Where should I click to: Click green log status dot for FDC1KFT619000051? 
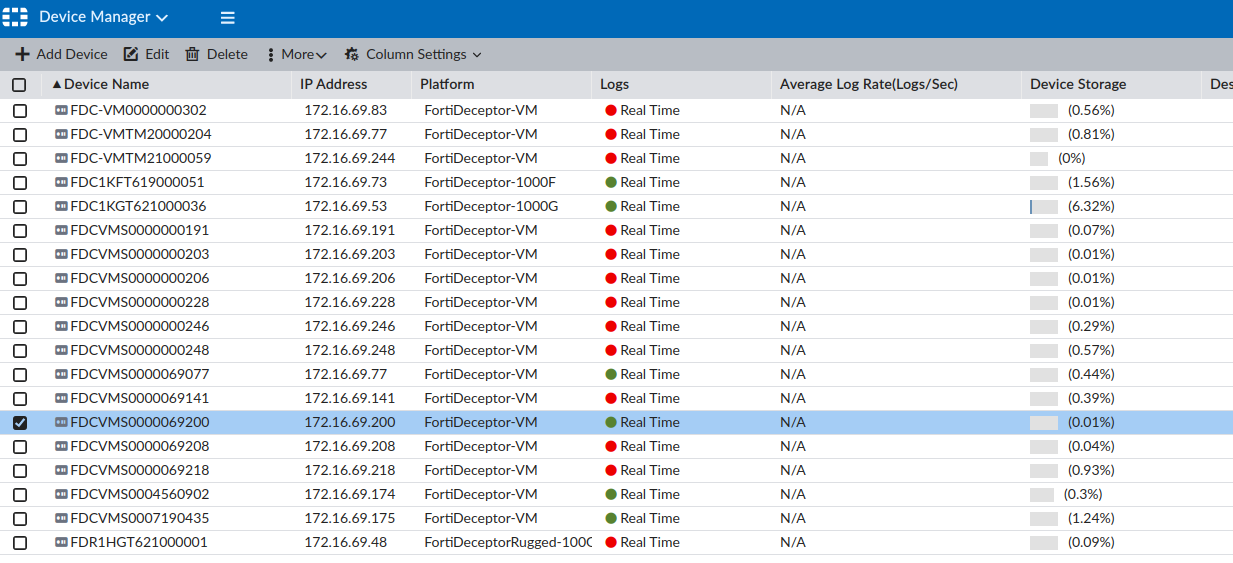click(611, 182)
